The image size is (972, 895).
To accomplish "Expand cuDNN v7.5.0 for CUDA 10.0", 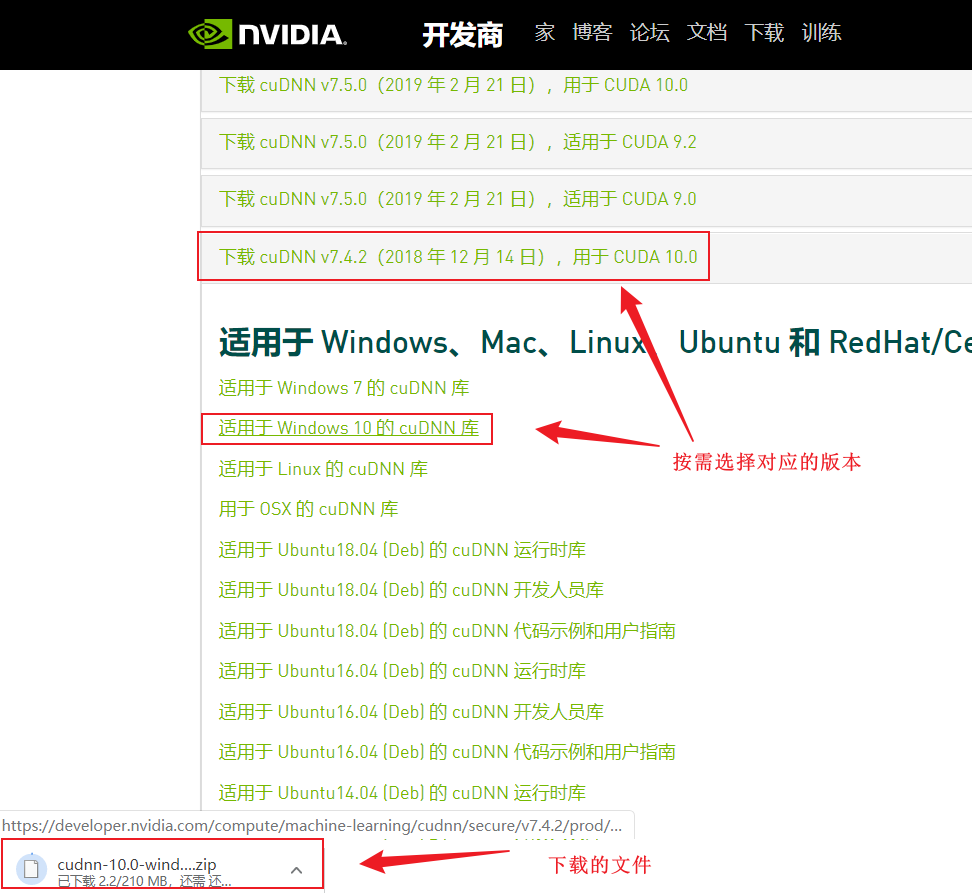I will tap(453, 85).
